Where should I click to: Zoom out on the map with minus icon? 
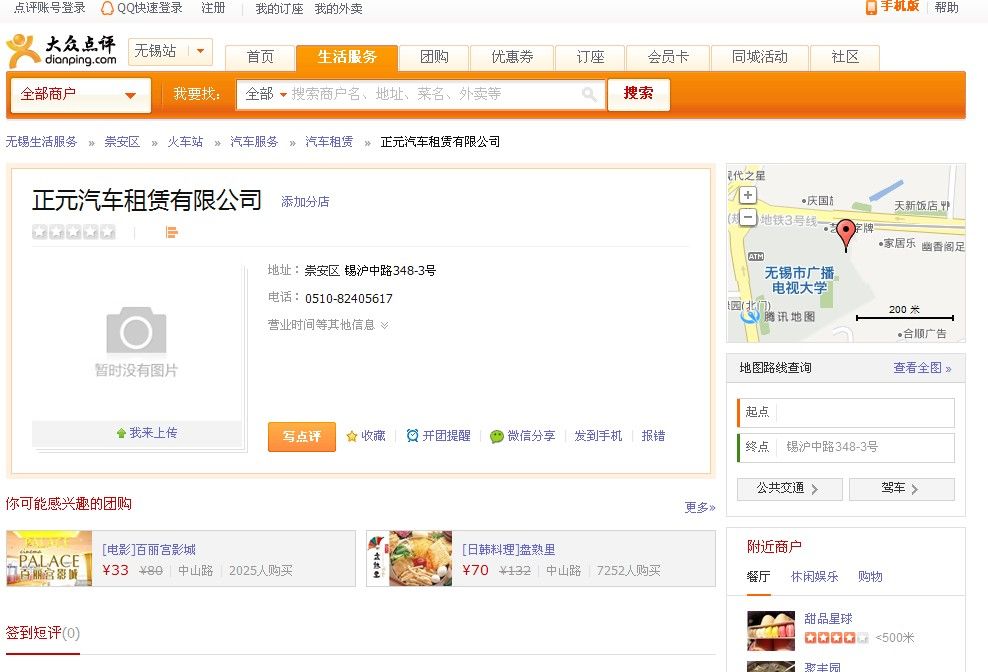point(749,215)
